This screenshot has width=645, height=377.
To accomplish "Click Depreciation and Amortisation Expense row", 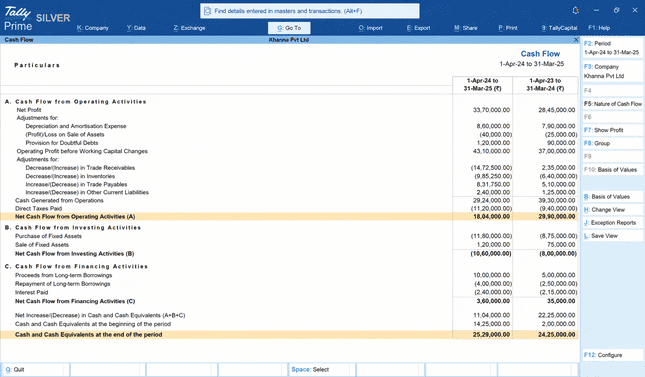I will point(289,126).
